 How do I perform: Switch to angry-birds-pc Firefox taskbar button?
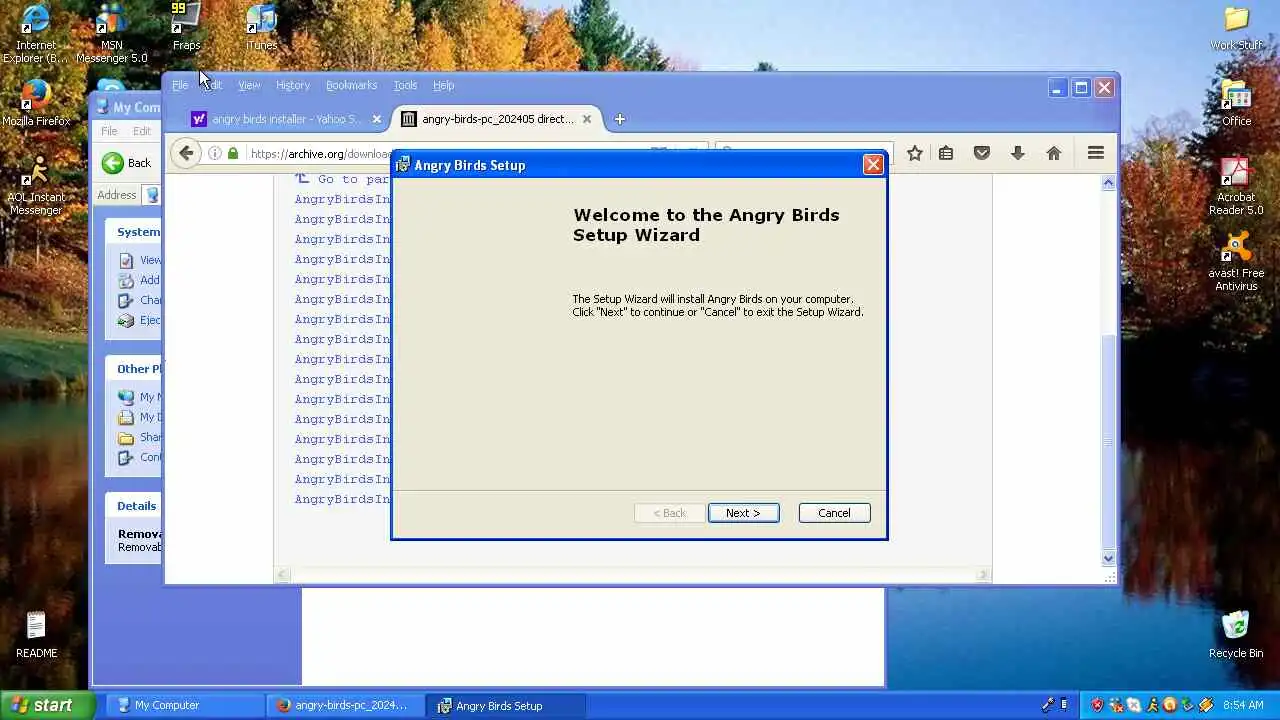(346, 705)
